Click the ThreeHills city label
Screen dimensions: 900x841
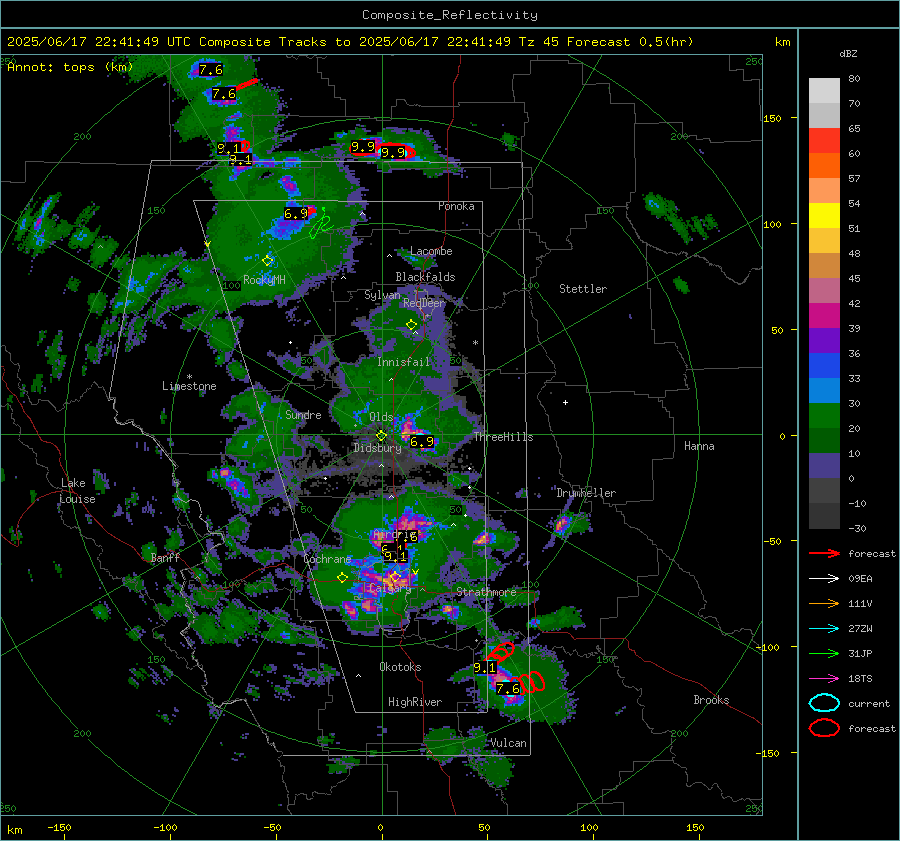(x=503, y=437)
